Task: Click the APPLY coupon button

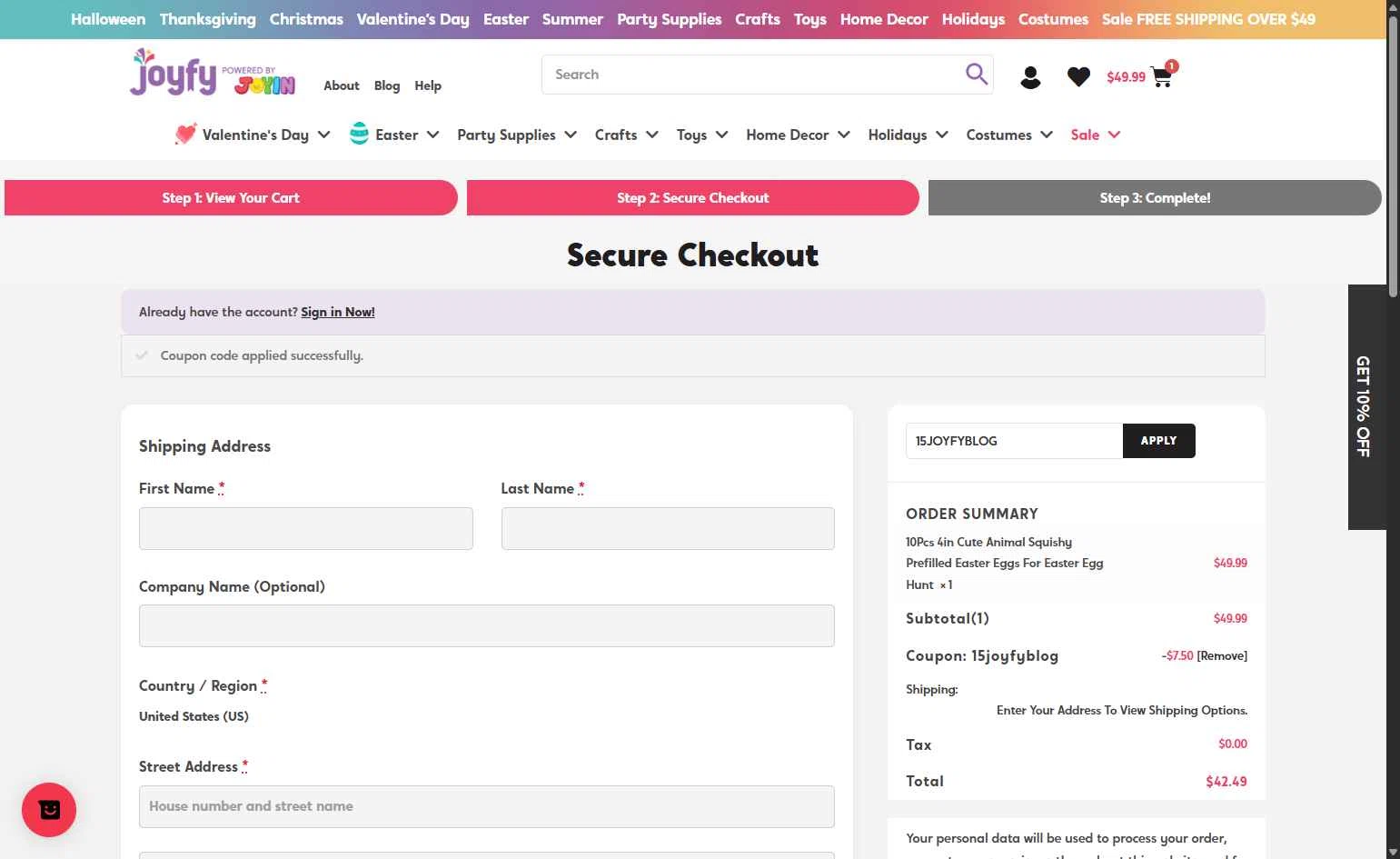Action: click(x=1158, y=441)
